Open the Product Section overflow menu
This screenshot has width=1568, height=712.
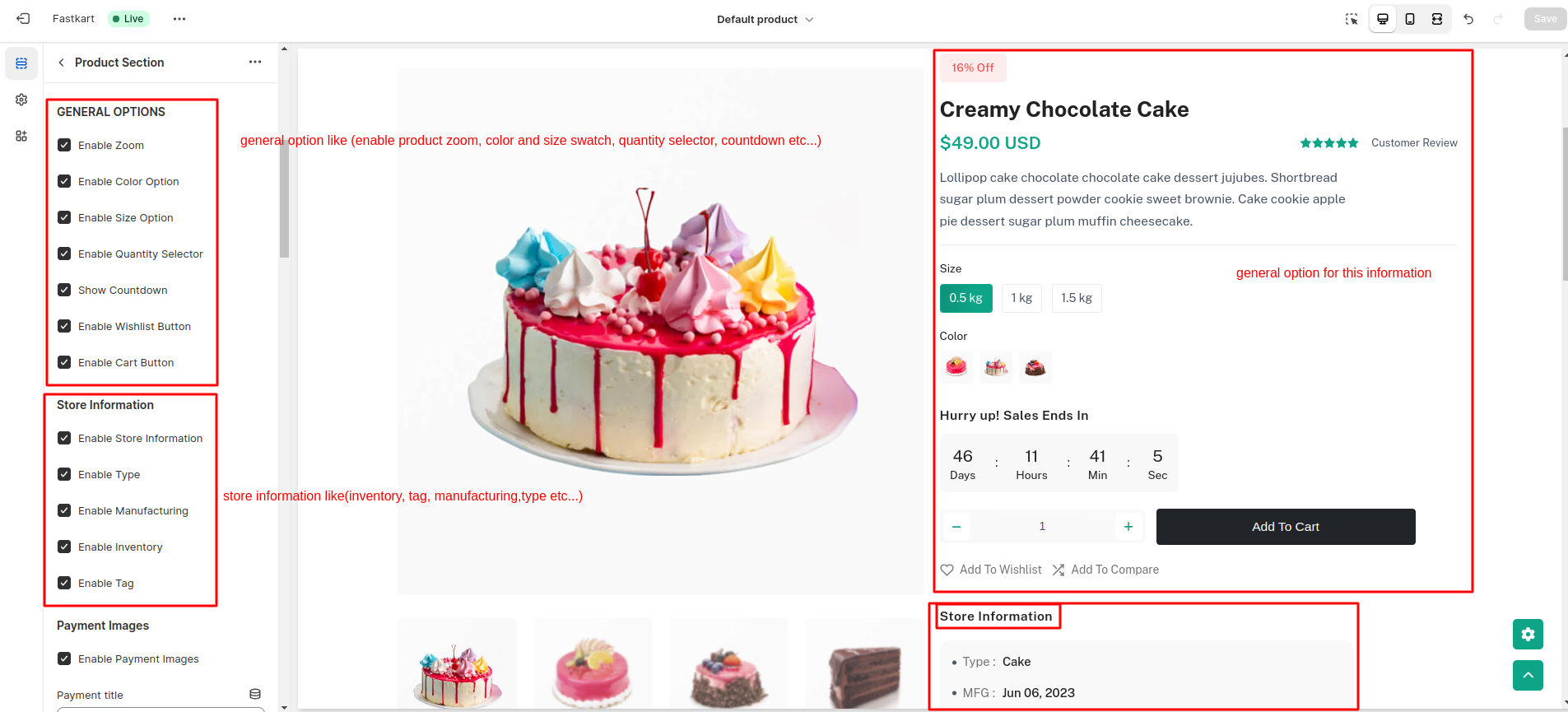(255, 62)
